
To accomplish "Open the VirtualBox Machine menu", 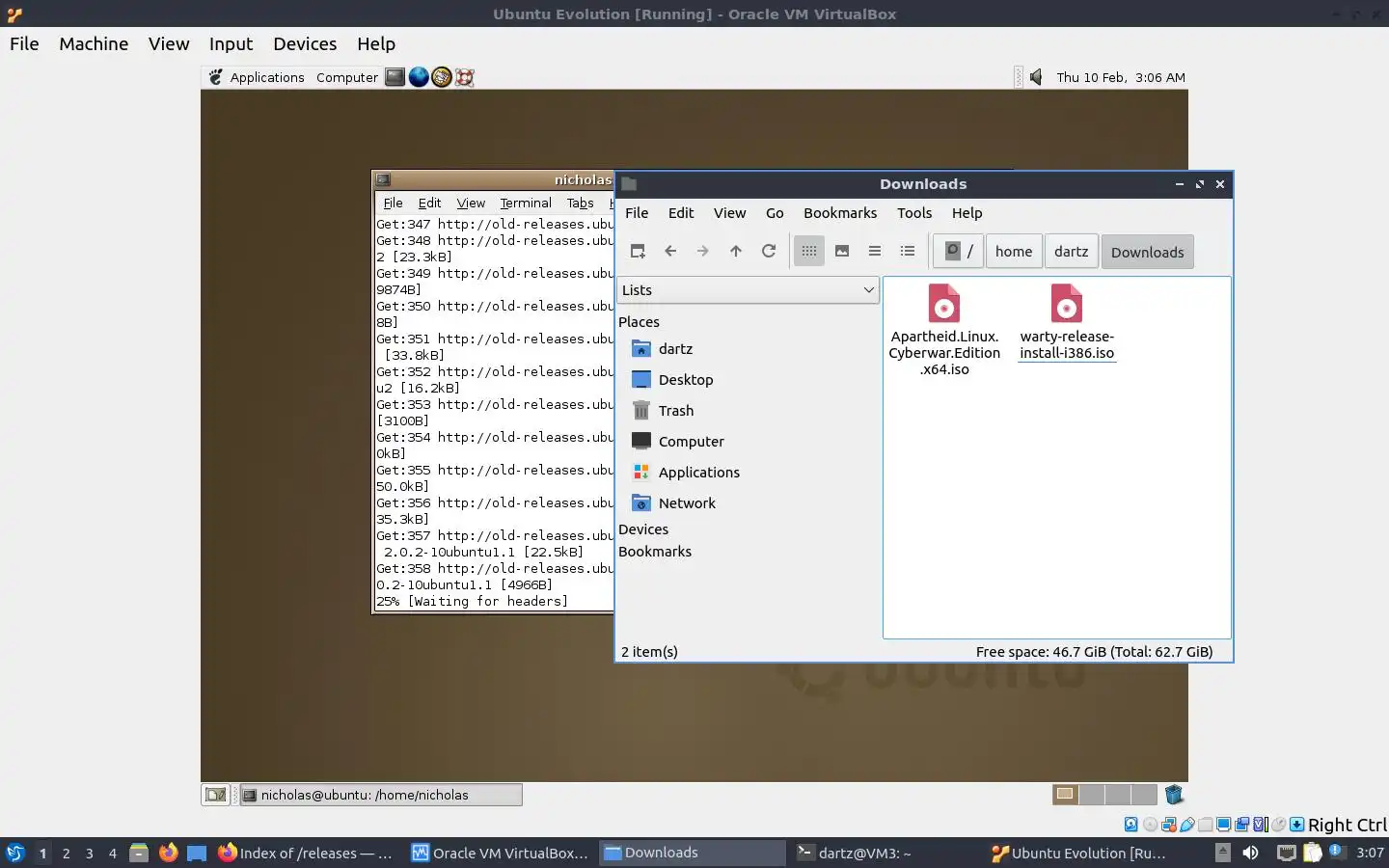I will click(x=94, y=44).
